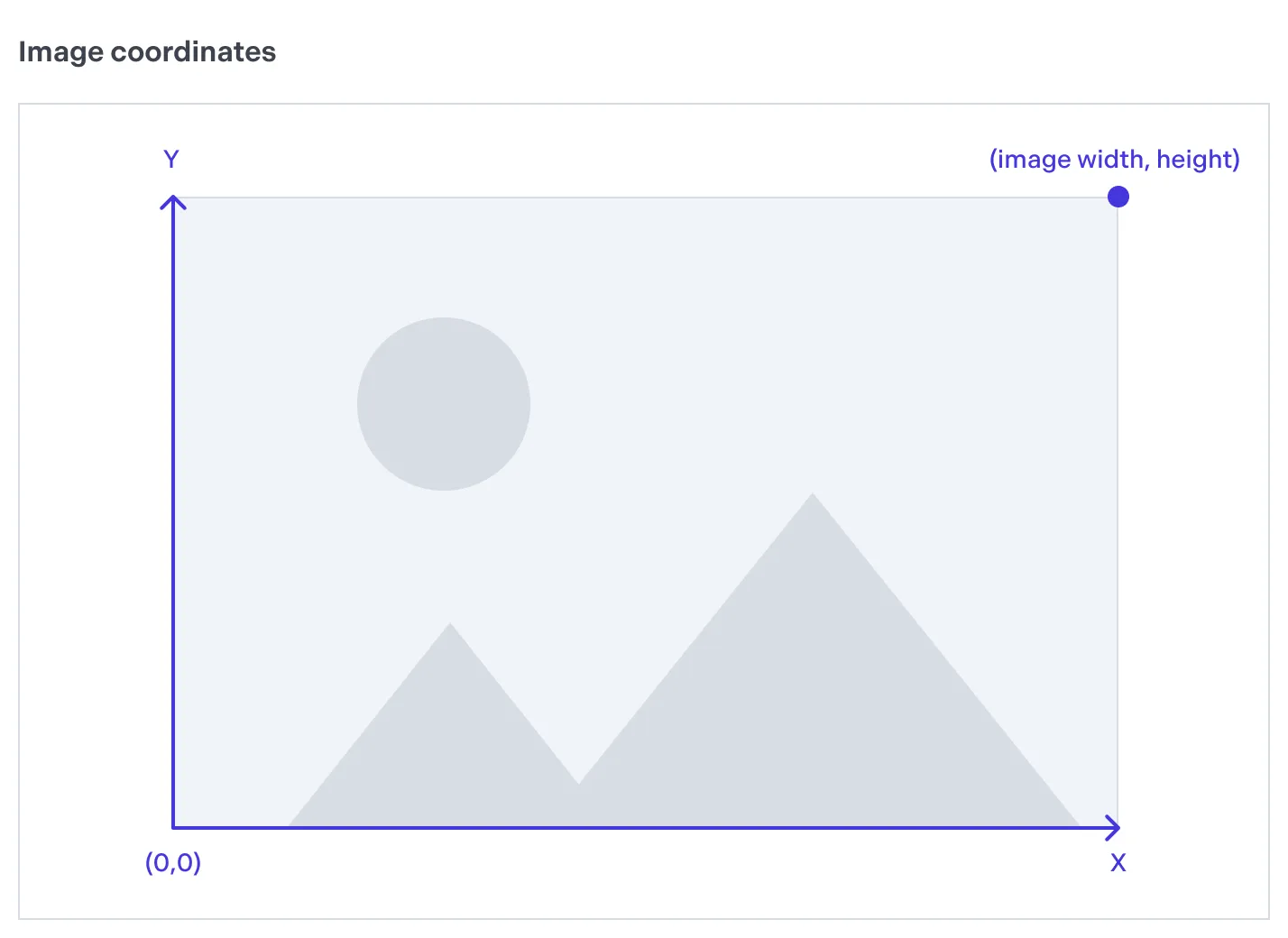Click the "(image width, height)" label
The width and height of the screenshot is (1288, 938).
point(1114,160)
